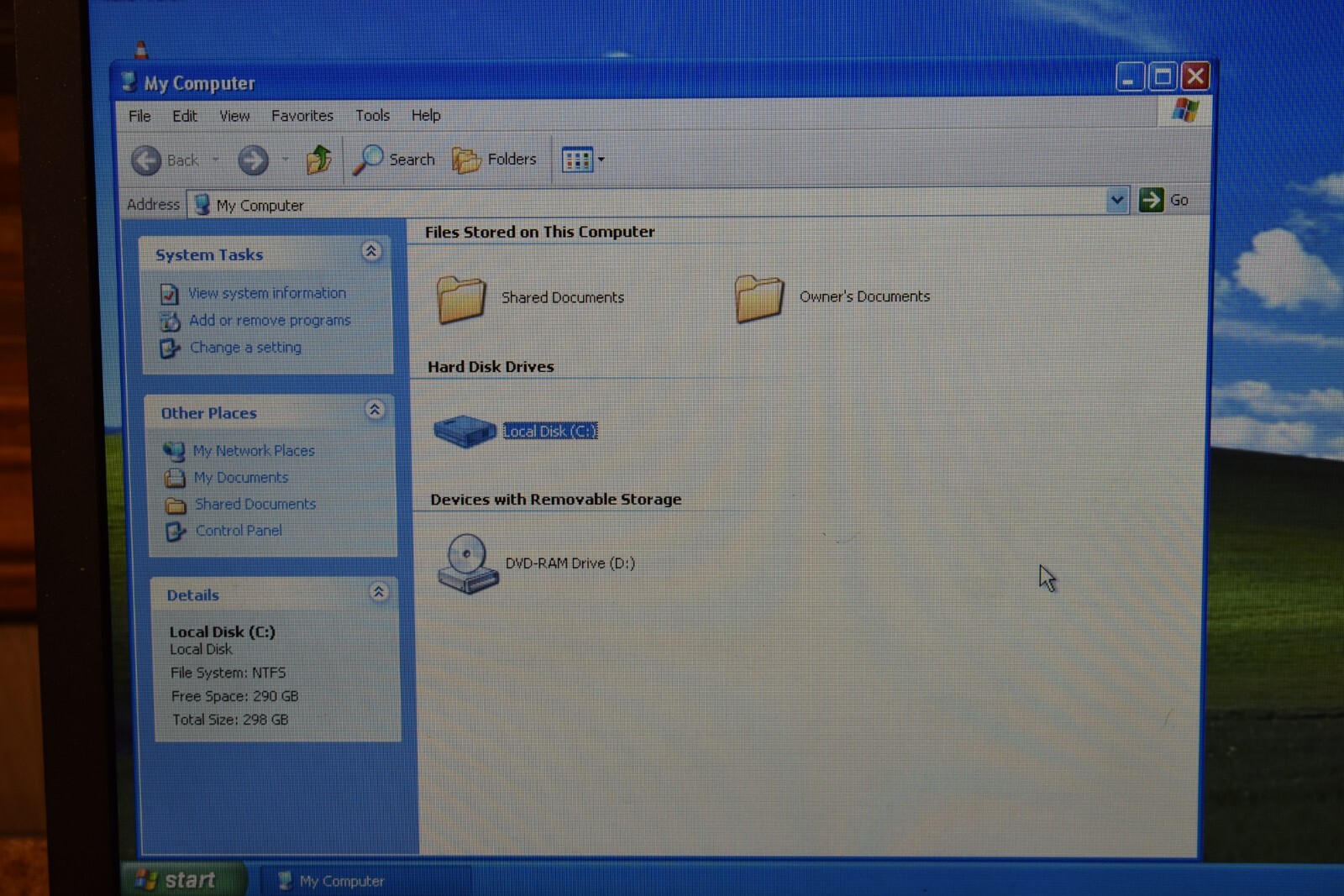
Task: Click the Add or remove programs icon
Action: tap(170, 321)
